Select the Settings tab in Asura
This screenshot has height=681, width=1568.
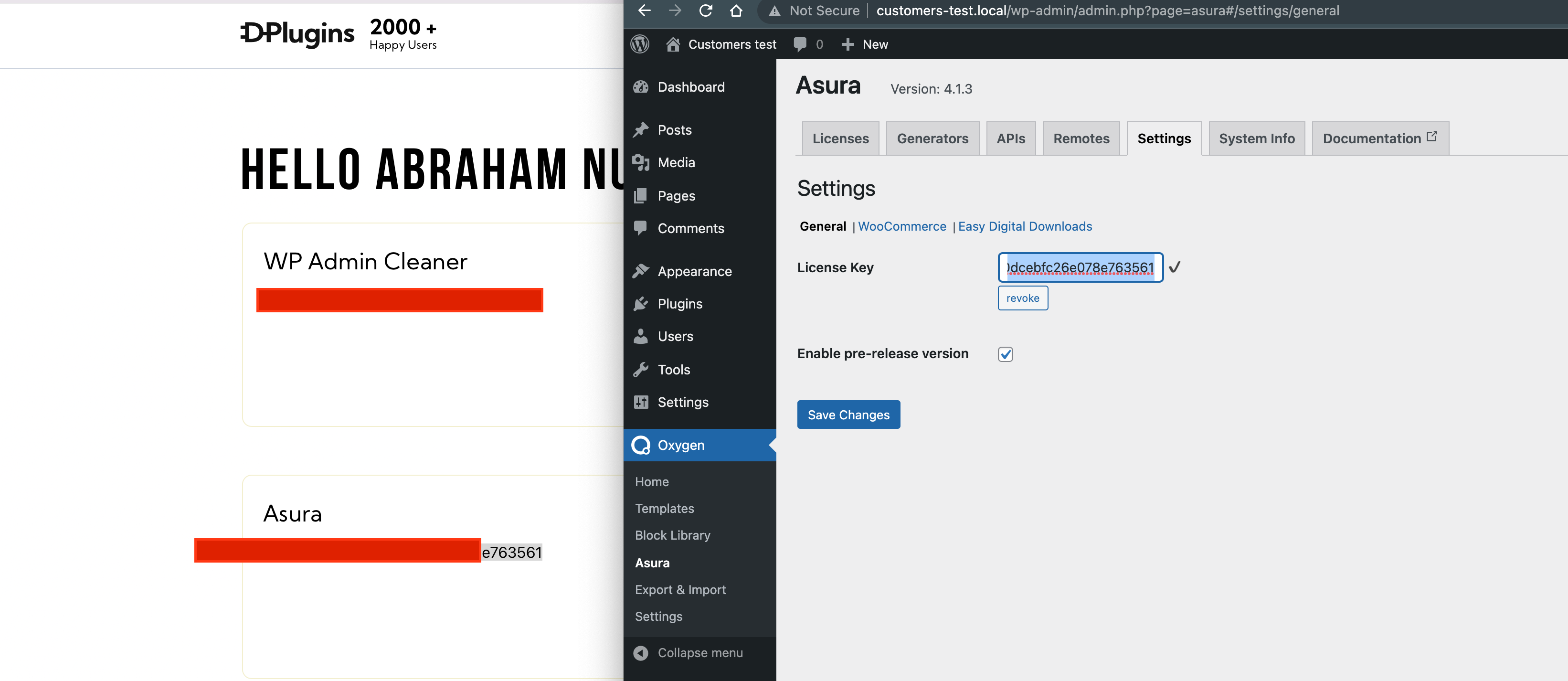coord(1164,138)
